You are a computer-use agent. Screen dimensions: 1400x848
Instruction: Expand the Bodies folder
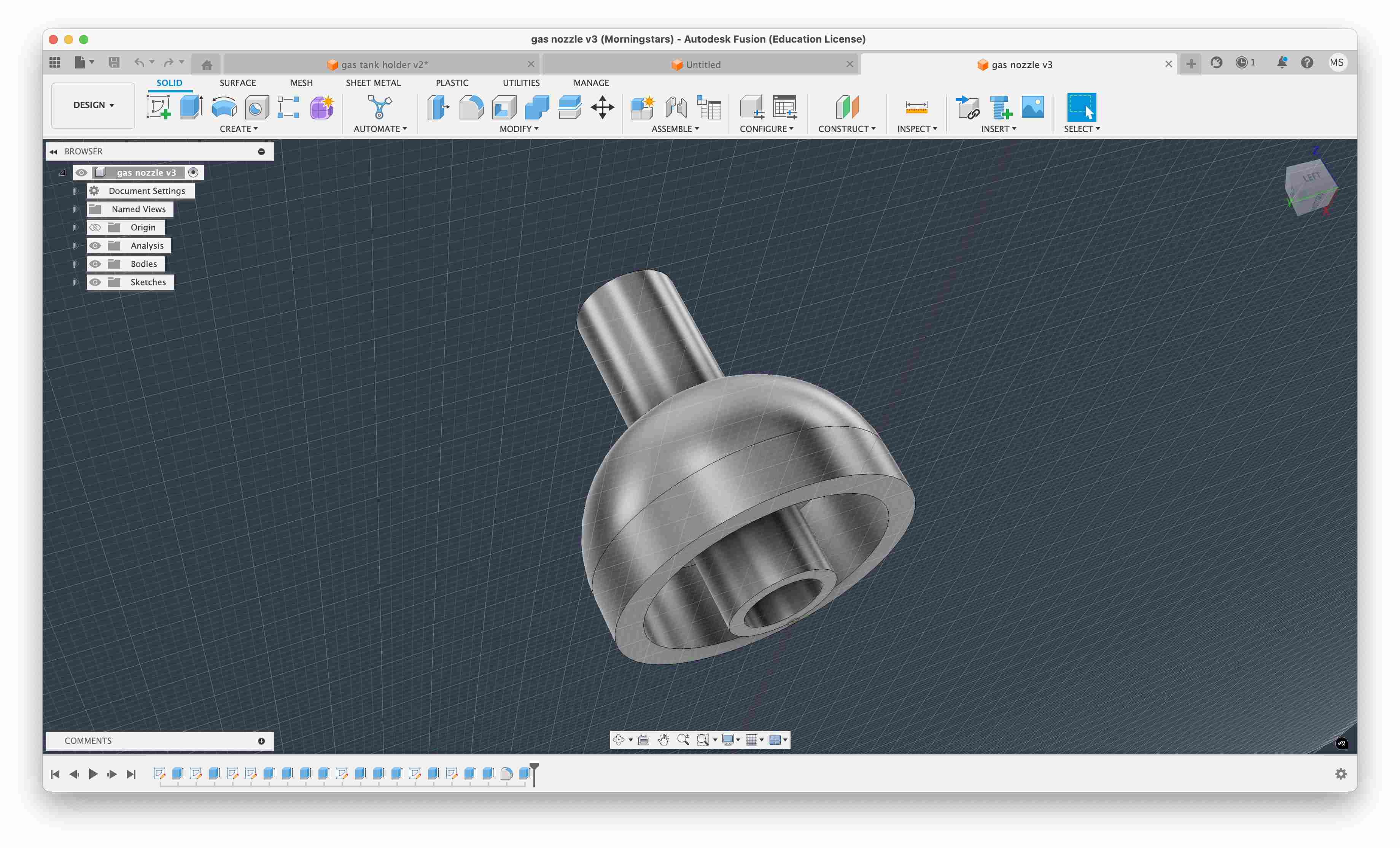click(75, 264)
